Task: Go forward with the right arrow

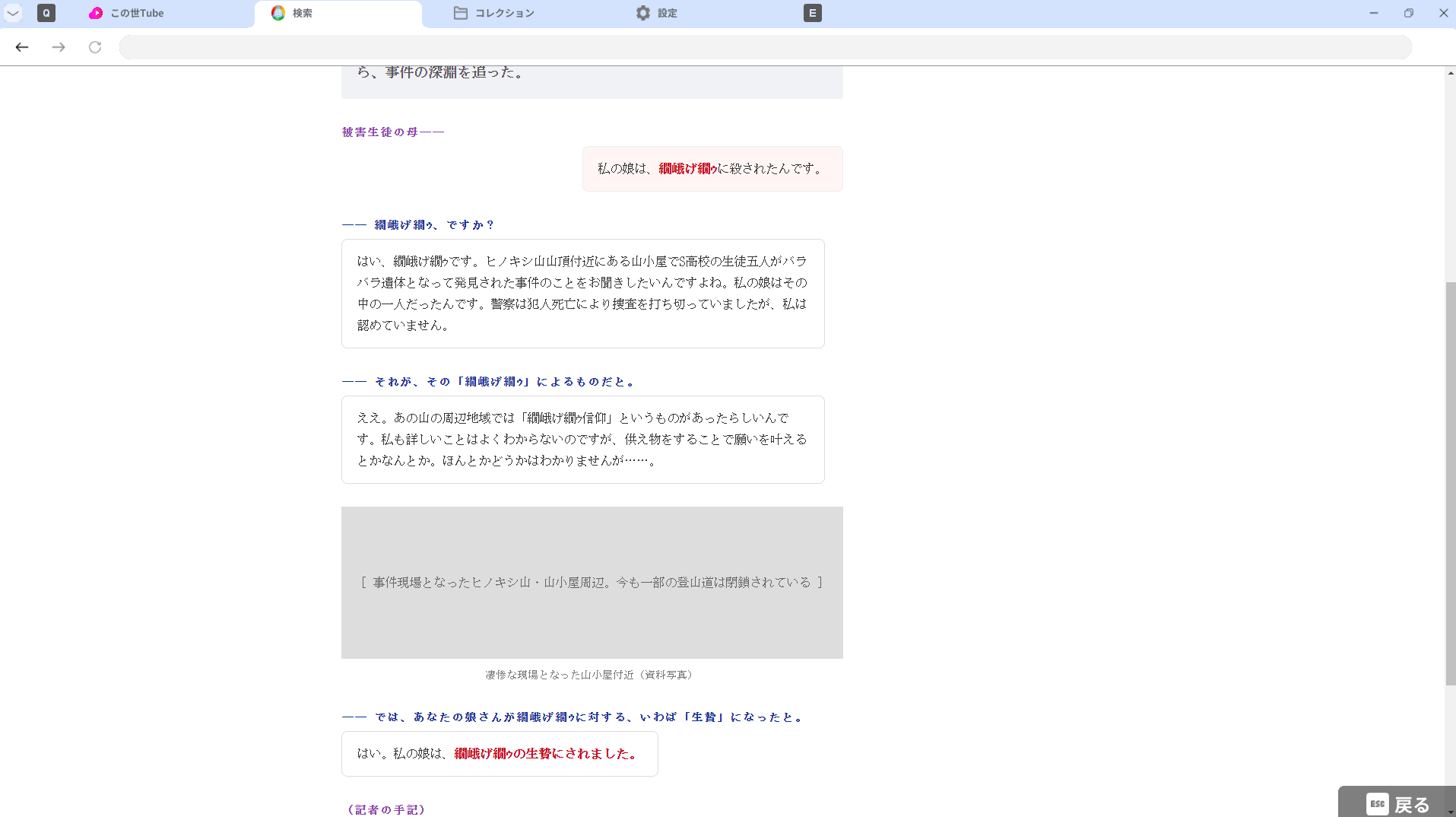Action: (x=59, y=47)
